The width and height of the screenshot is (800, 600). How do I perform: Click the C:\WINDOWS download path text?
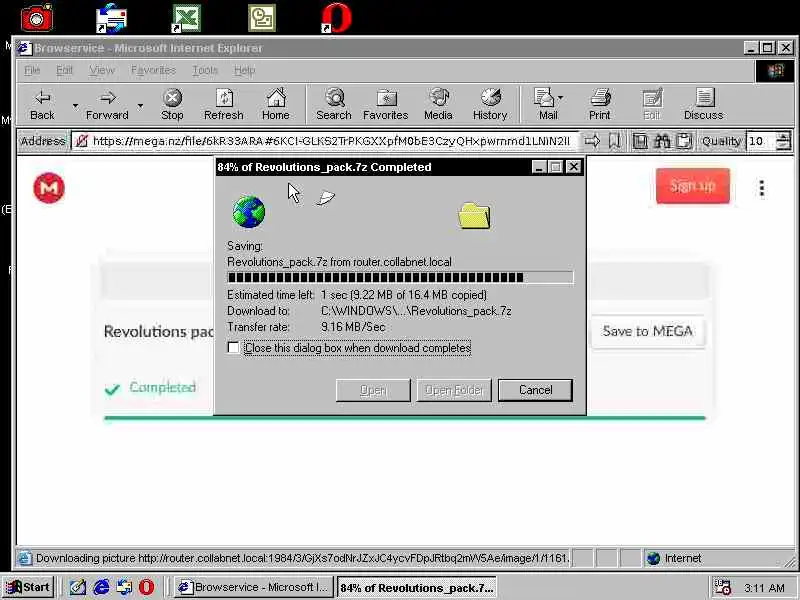pyautogui.click(x=416, y=311)
